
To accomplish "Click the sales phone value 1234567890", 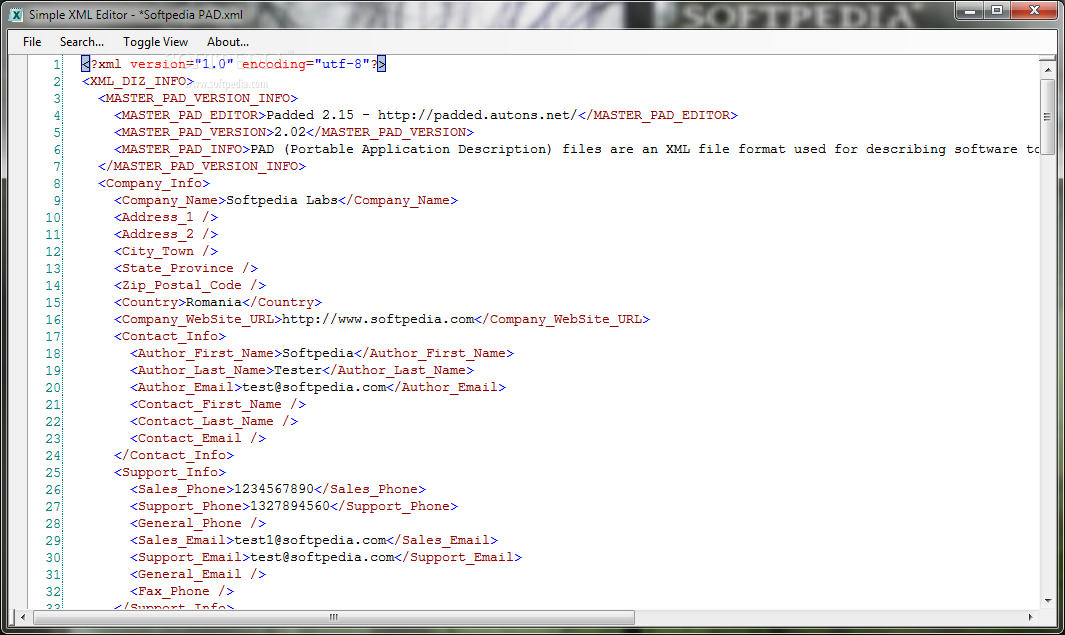I will 274,488.
